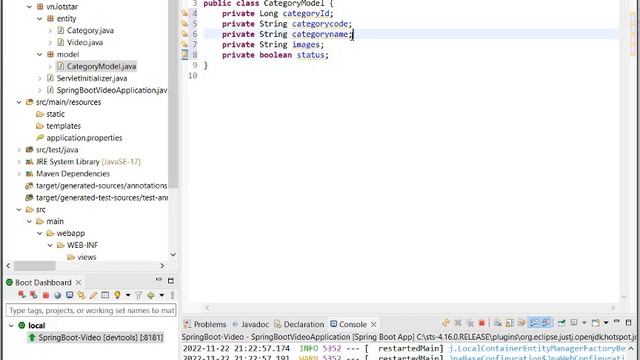The image size is (640, 360).
Task: Close the Console tab
Action: [x=373, y=324]
